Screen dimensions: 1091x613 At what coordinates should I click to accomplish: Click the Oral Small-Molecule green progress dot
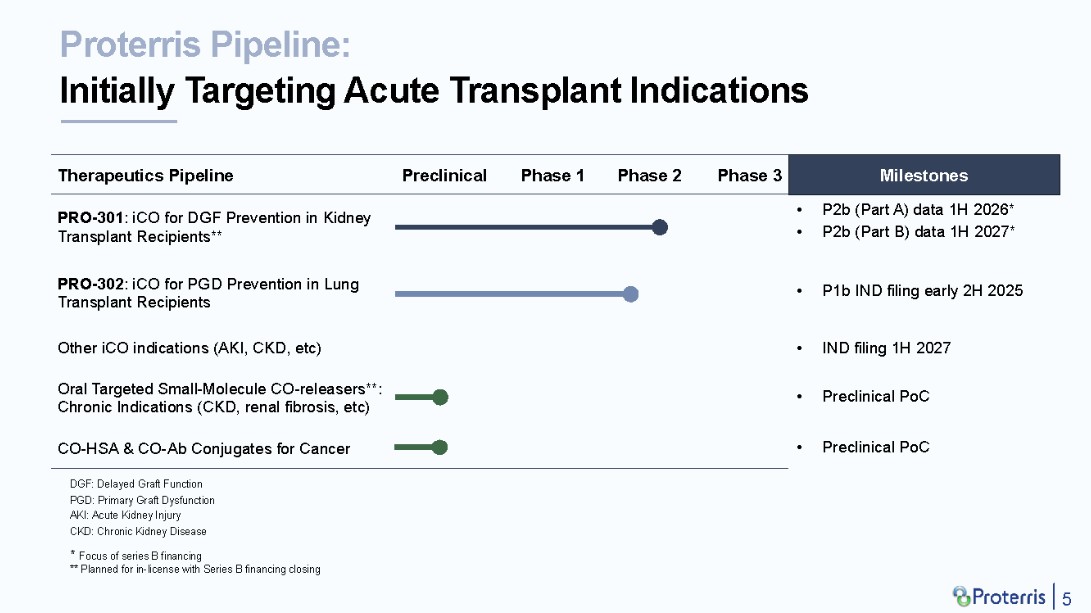[440, 397]
